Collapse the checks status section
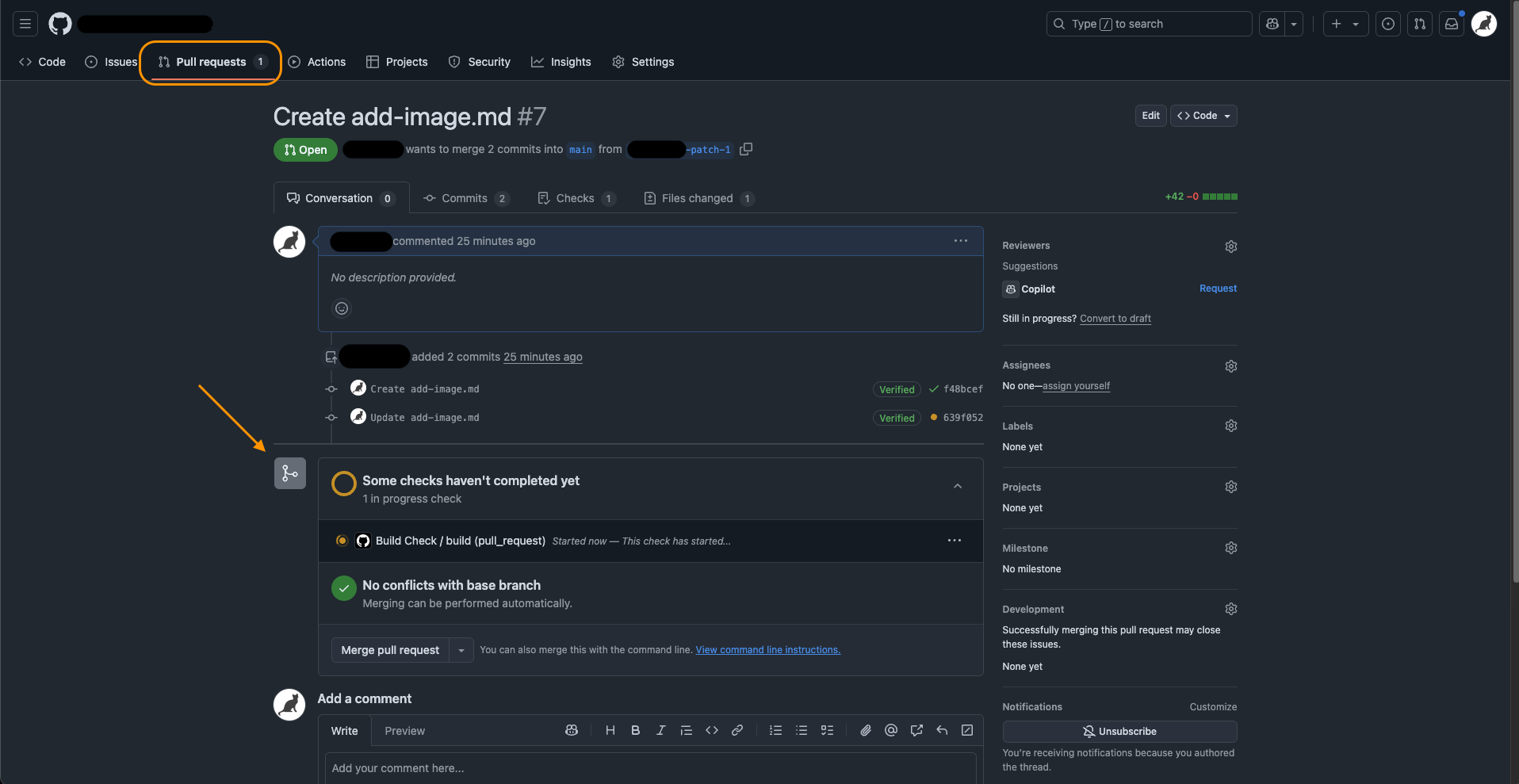The height and width of the screenshot is (784, 1519). (x=958, y=486)
